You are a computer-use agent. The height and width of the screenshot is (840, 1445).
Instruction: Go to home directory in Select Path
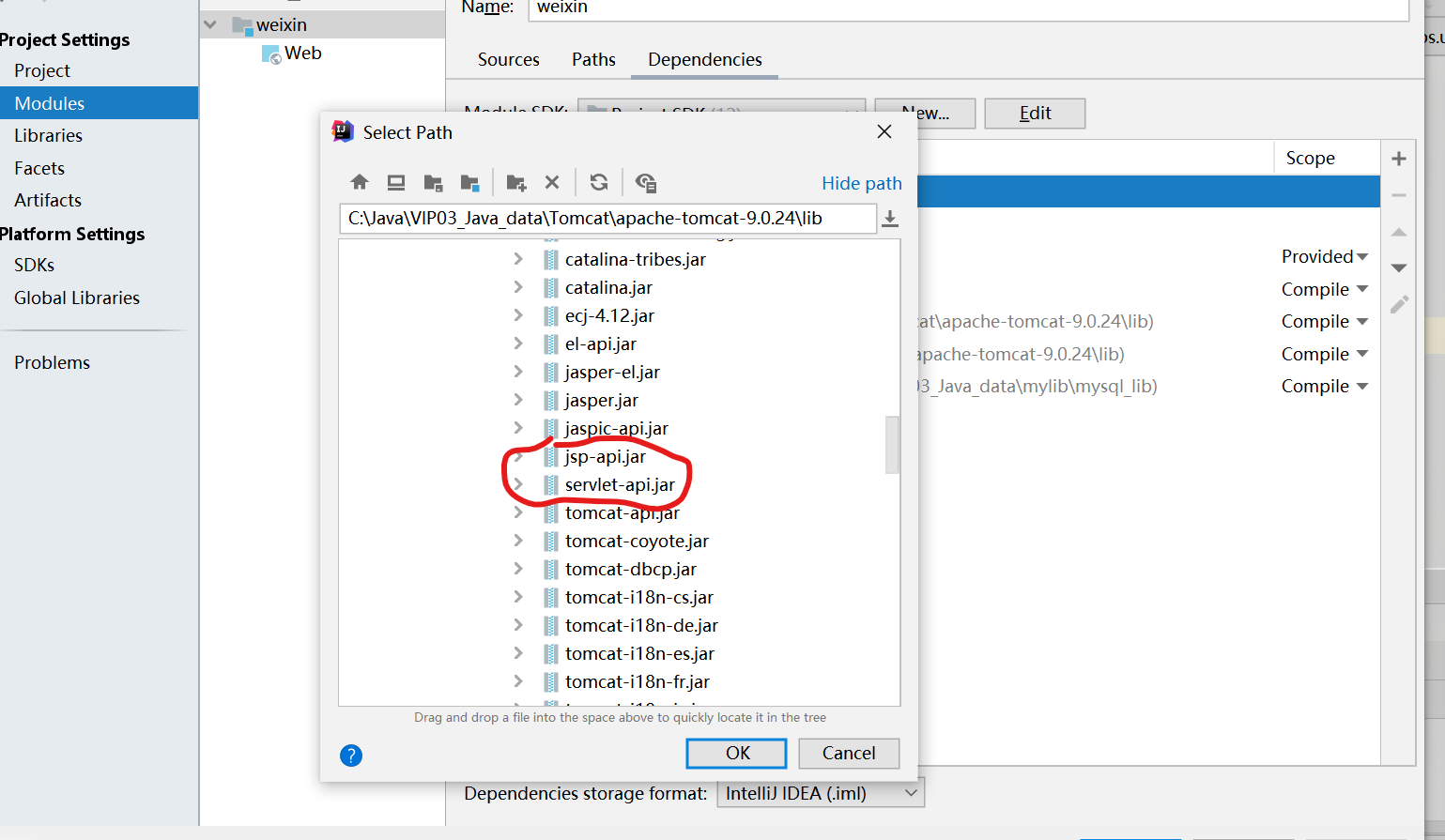359,182
